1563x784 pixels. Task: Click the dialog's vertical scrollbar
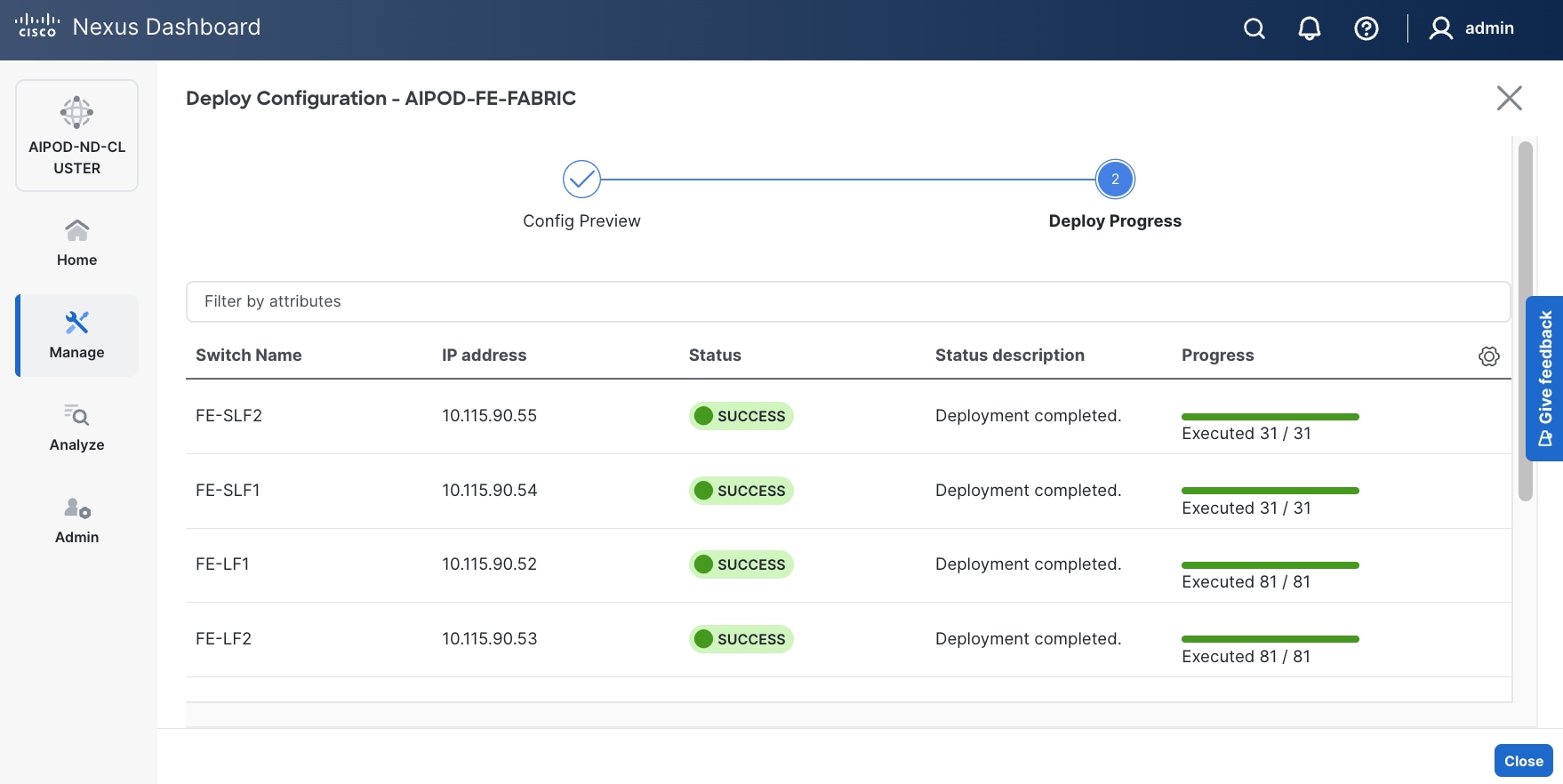click(x=1525, y=320)
